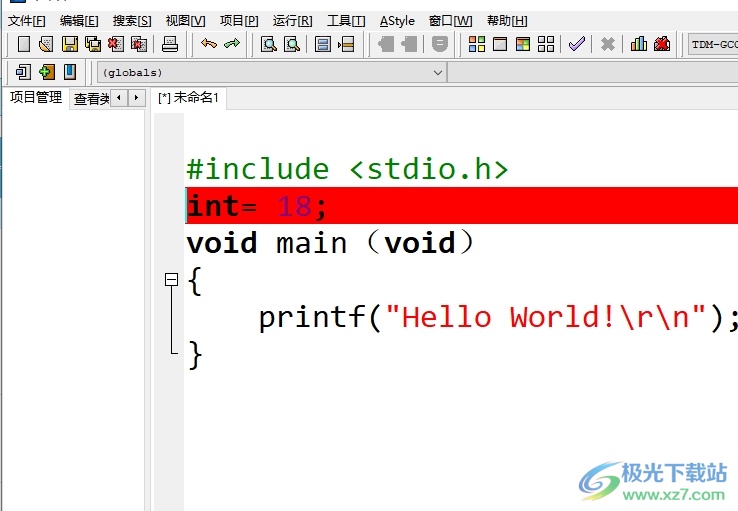Click the 'void main (void)' line

click(330, 243)
